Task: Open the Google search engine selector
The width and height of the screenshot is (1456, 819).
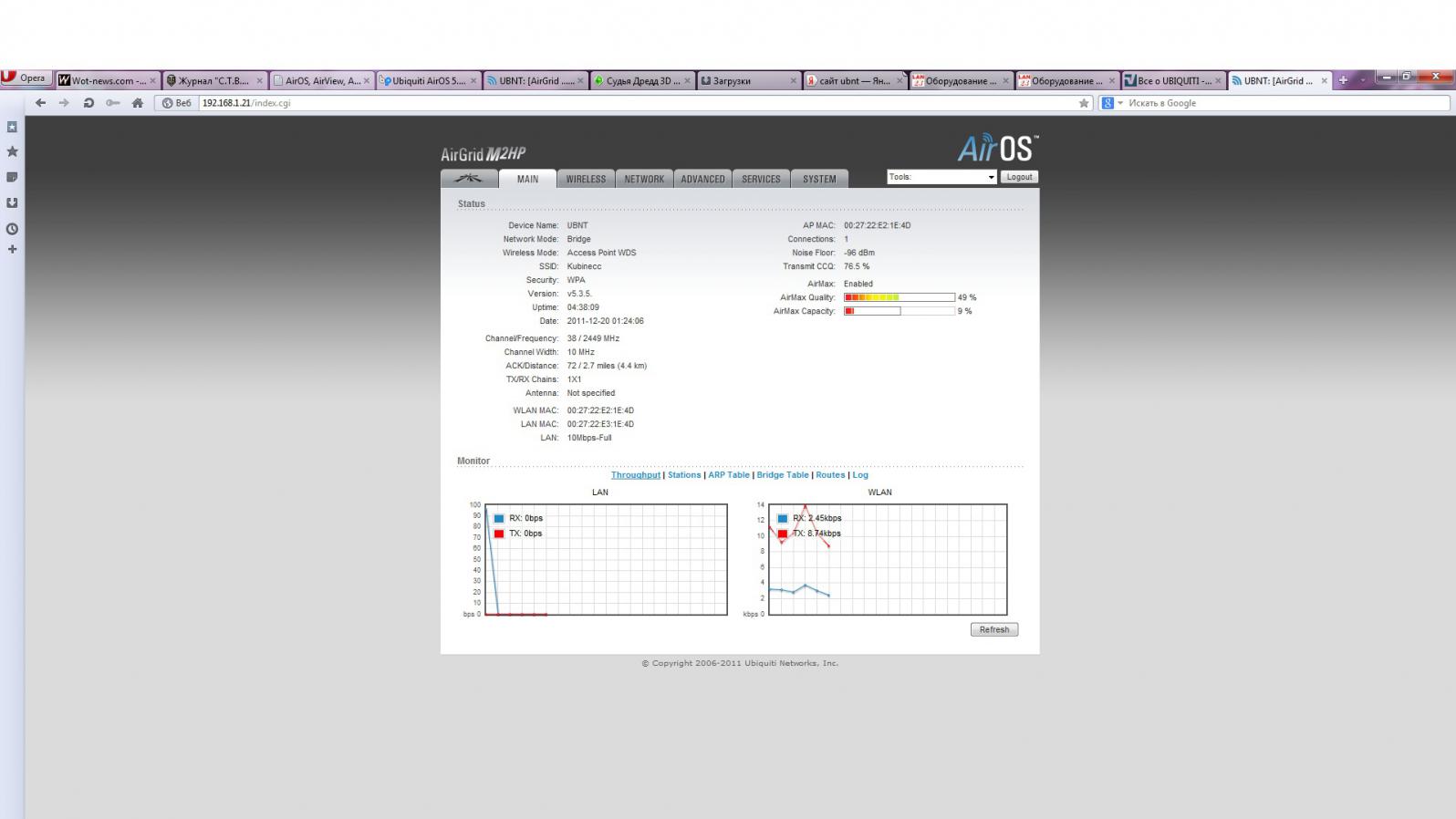Action: tap(1111, 103)
